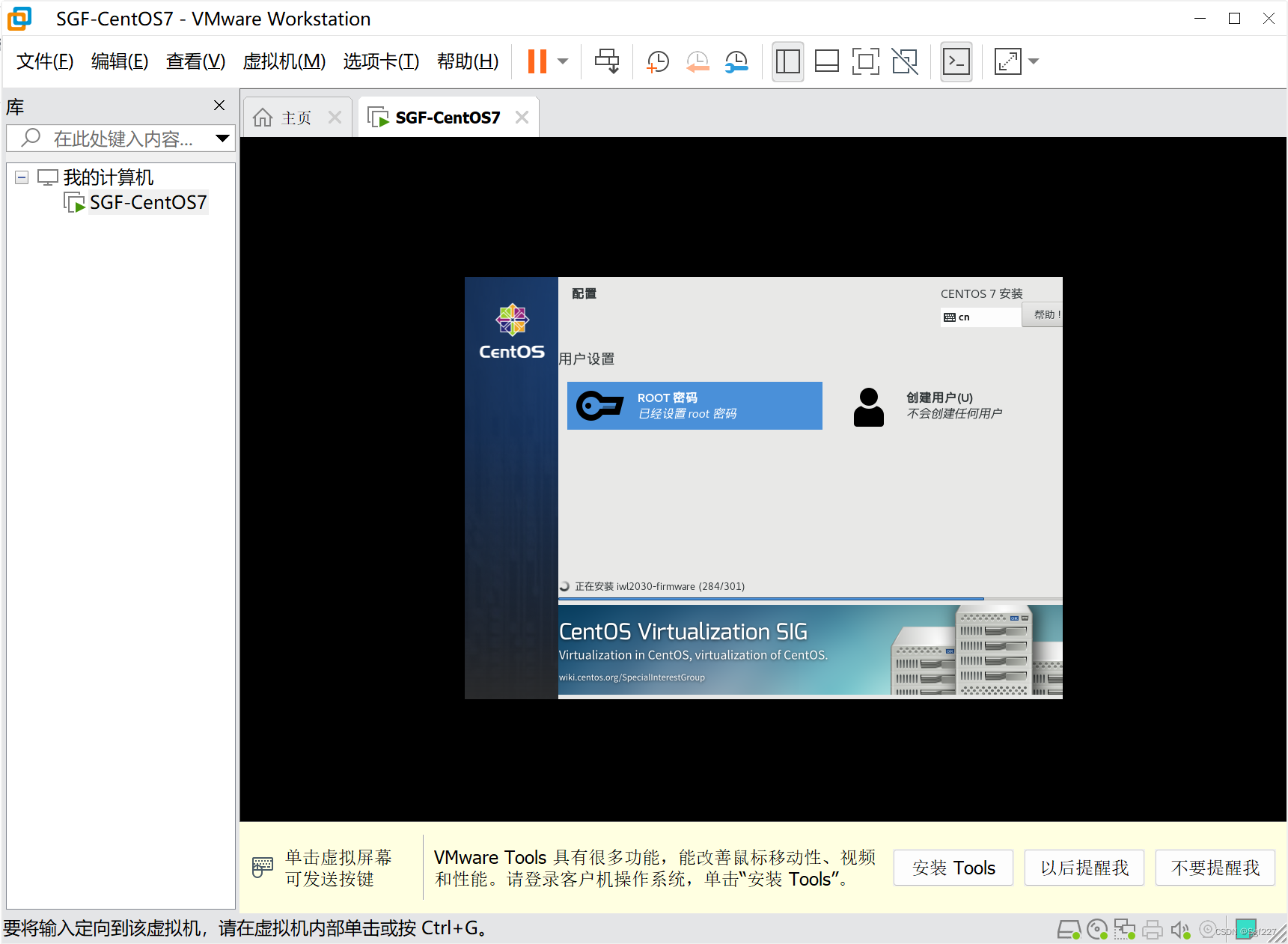Take a snapshot of the VM
The image size is (1288, 944).
click(x=657, y=61)
